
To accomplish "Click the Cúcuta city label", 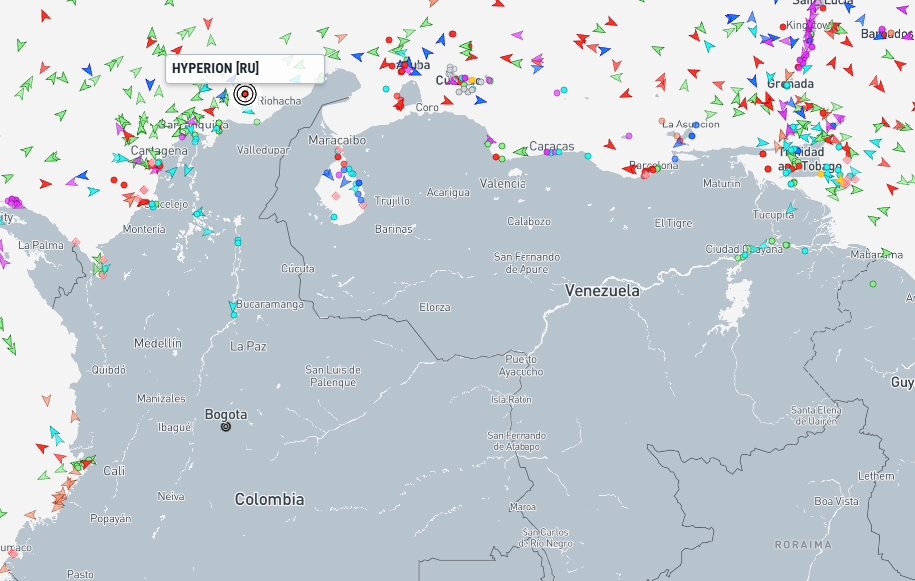I will [x=298, y=268].
